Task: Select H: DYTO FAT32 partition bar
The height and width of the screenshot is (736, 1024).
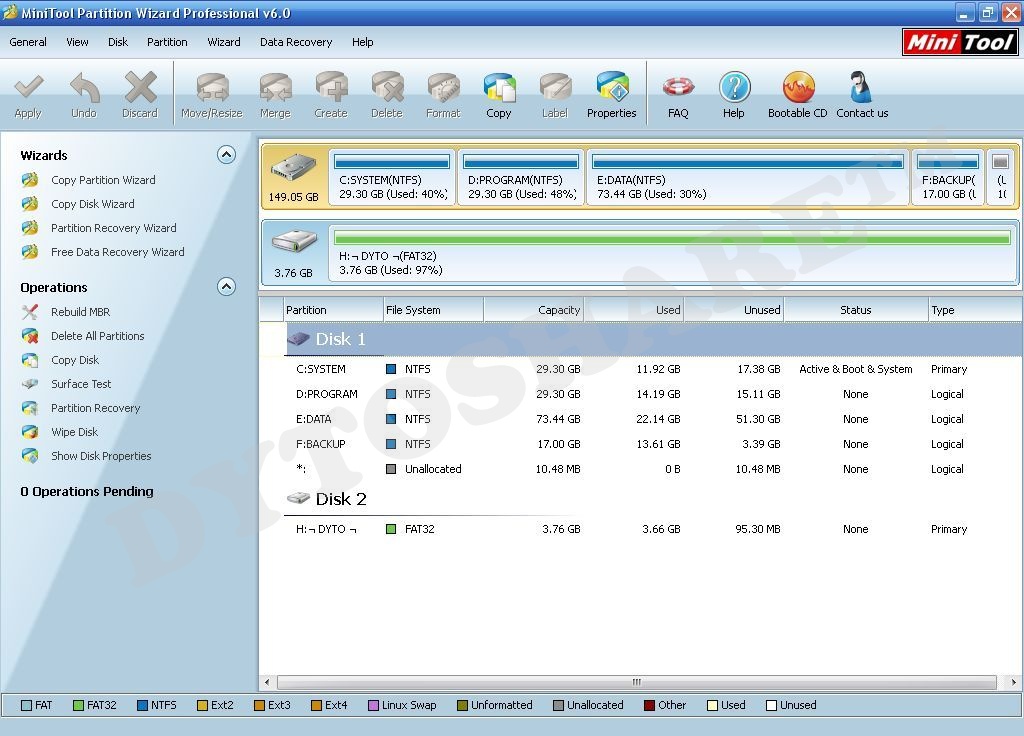Action: (673, 253)
